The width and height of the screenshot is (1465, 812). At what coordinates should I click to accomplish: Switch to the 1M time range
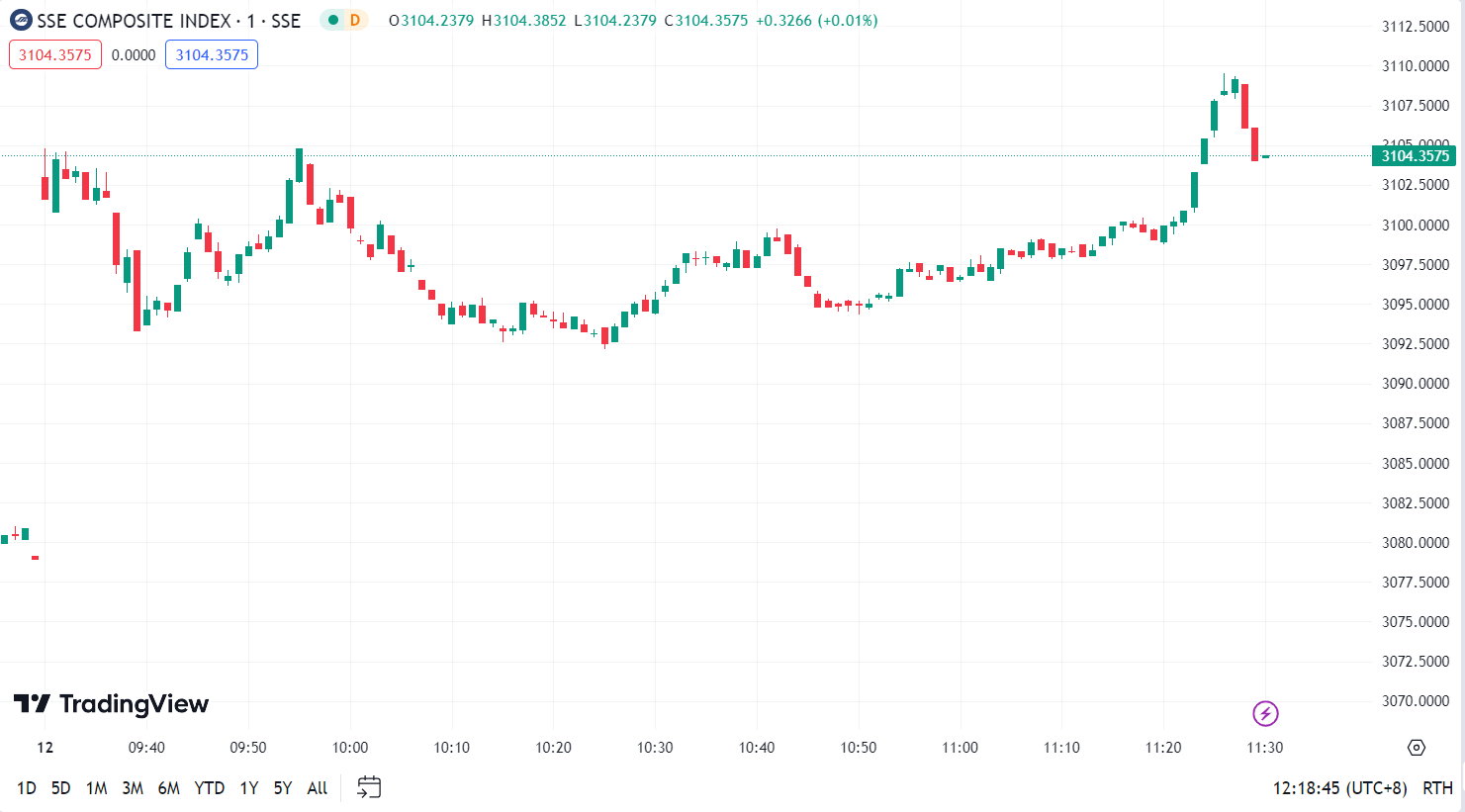96,788
